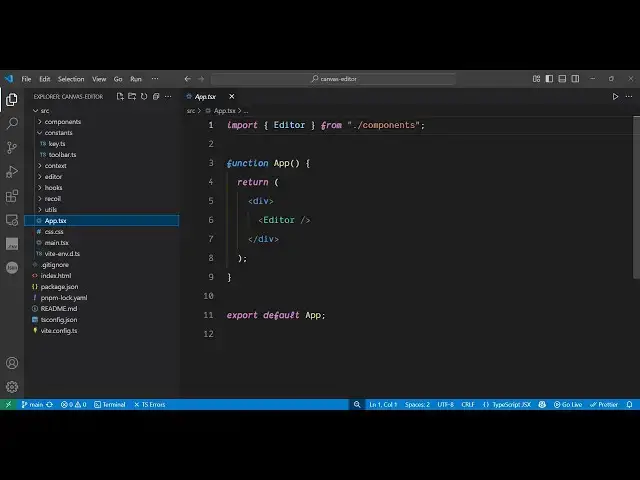Click the New Folder icon in Explorer
This screenshot has height=480, width=640.
tap(132, 97)
